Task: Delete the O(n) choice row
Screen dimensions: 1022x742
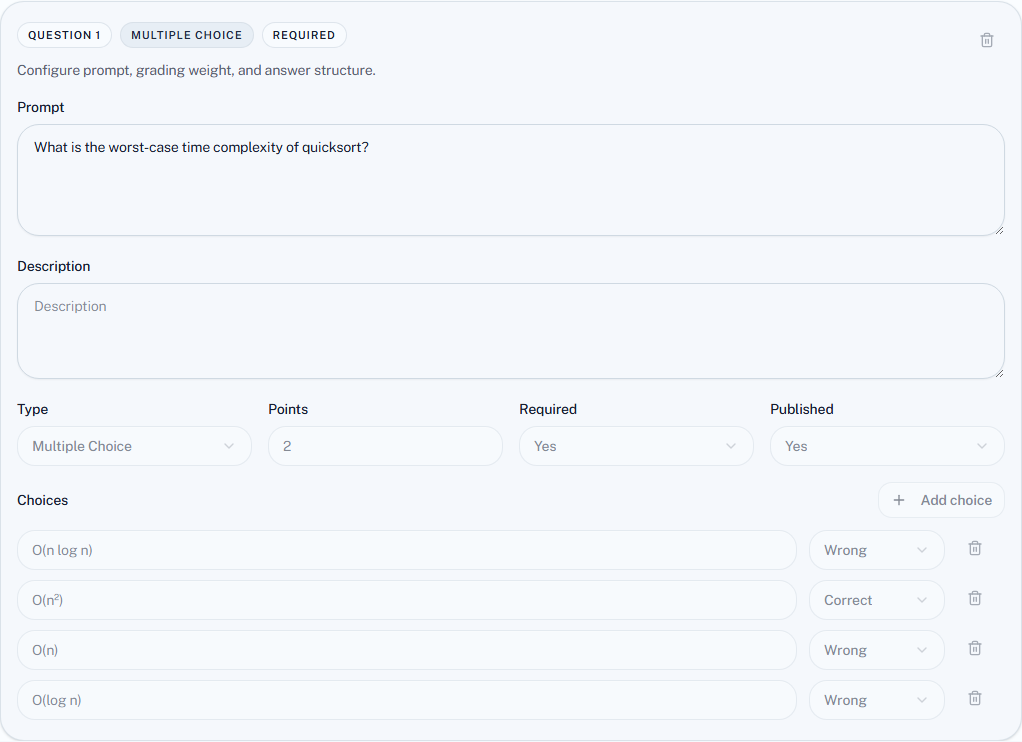Action: (974, 648)
